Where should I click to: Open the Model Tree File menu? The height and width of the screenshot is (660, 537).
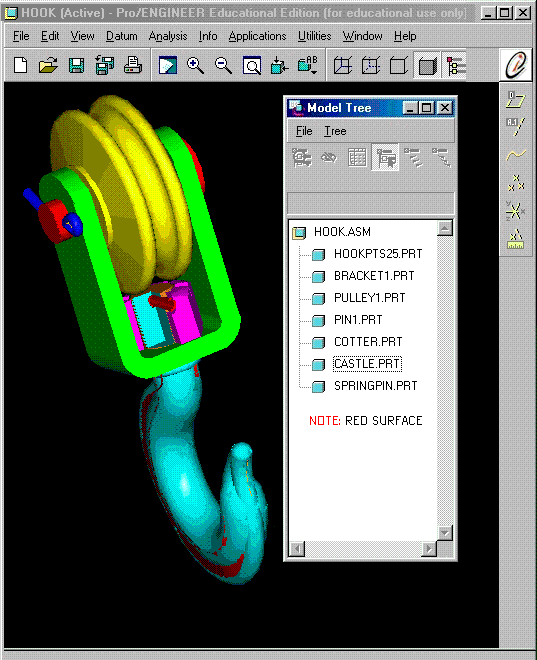pos(304,131)
